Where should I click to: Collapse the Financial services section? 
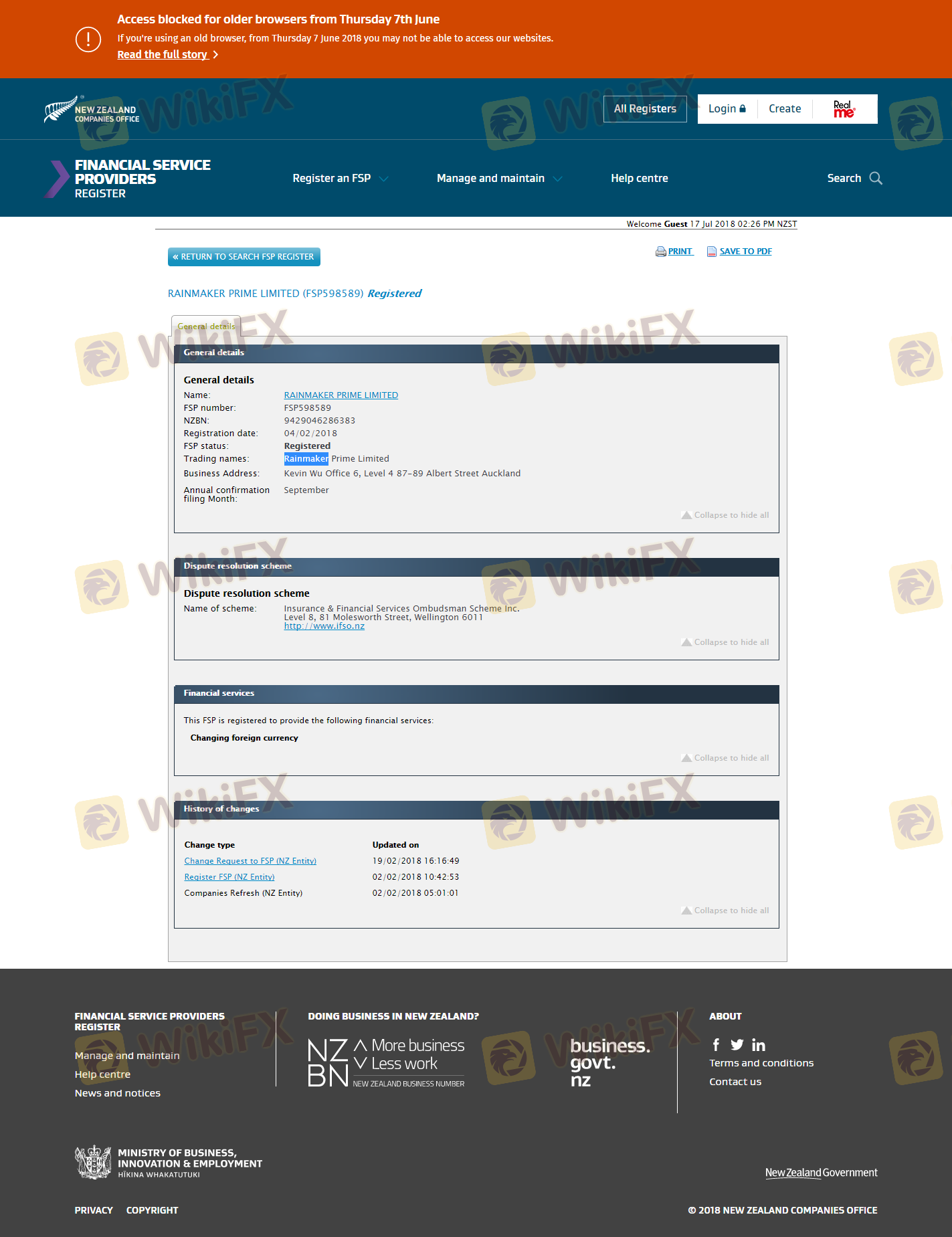(725, 758)
